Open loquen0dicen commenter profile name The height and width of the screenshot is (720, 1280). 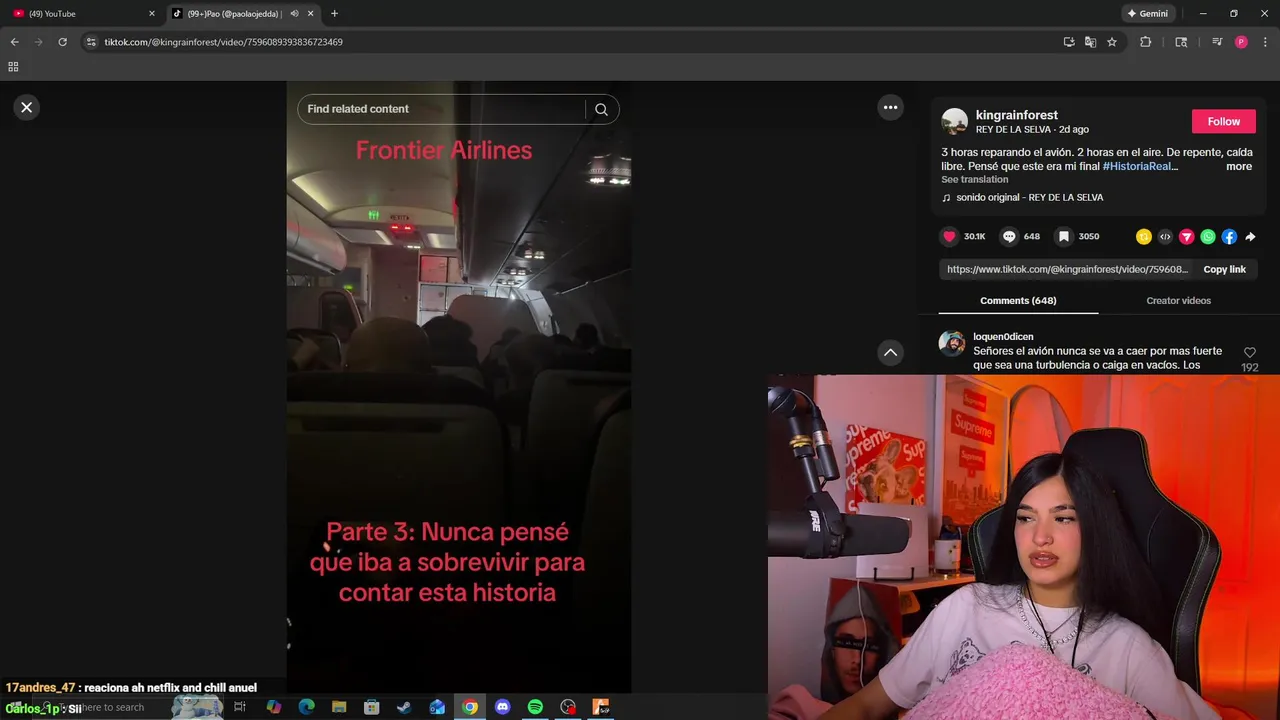point(1003,337)
